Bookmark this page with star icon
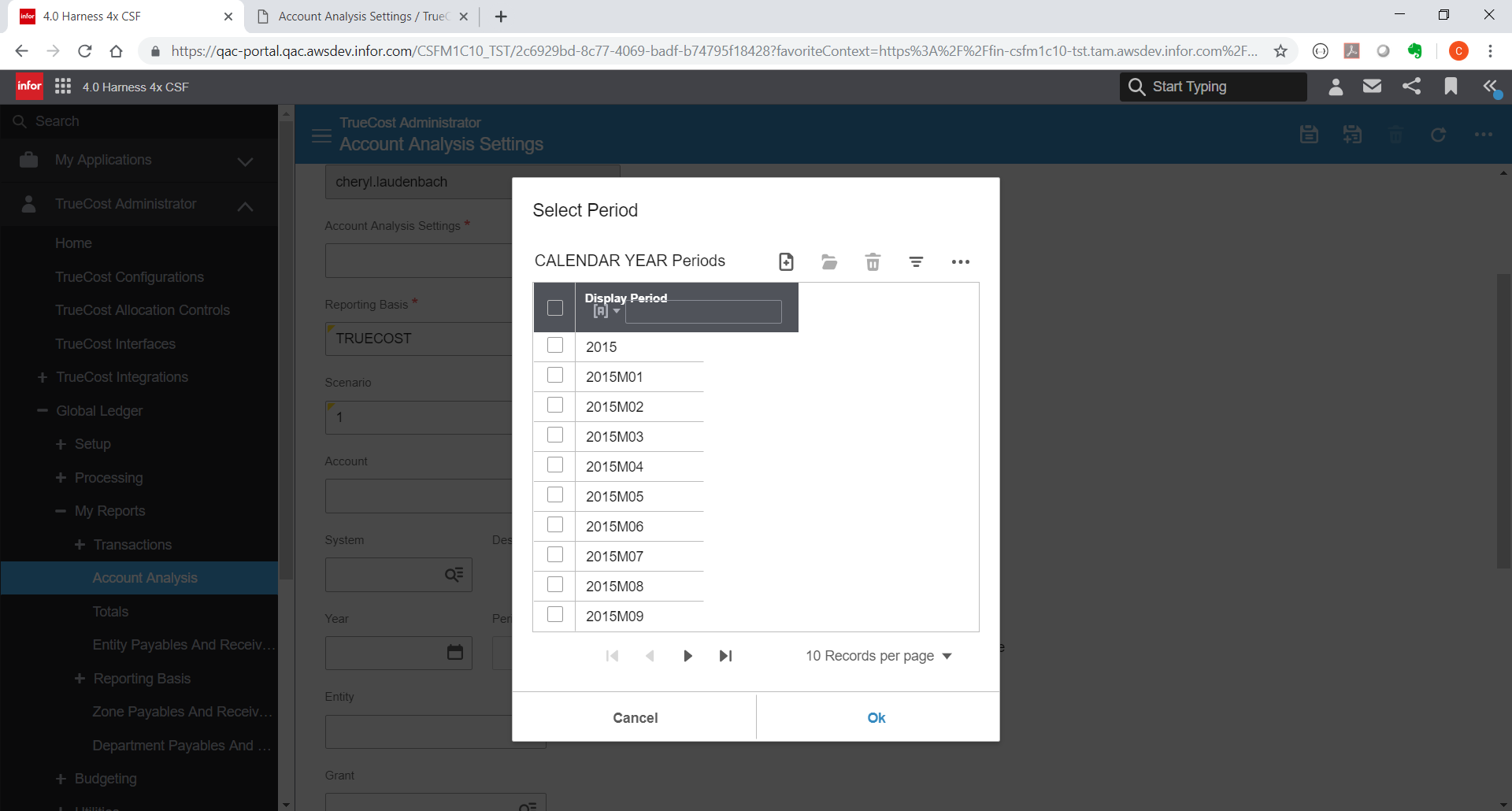Image resolution: width=1512 pixels, height=811 pixels. (x=1280, y=51)
